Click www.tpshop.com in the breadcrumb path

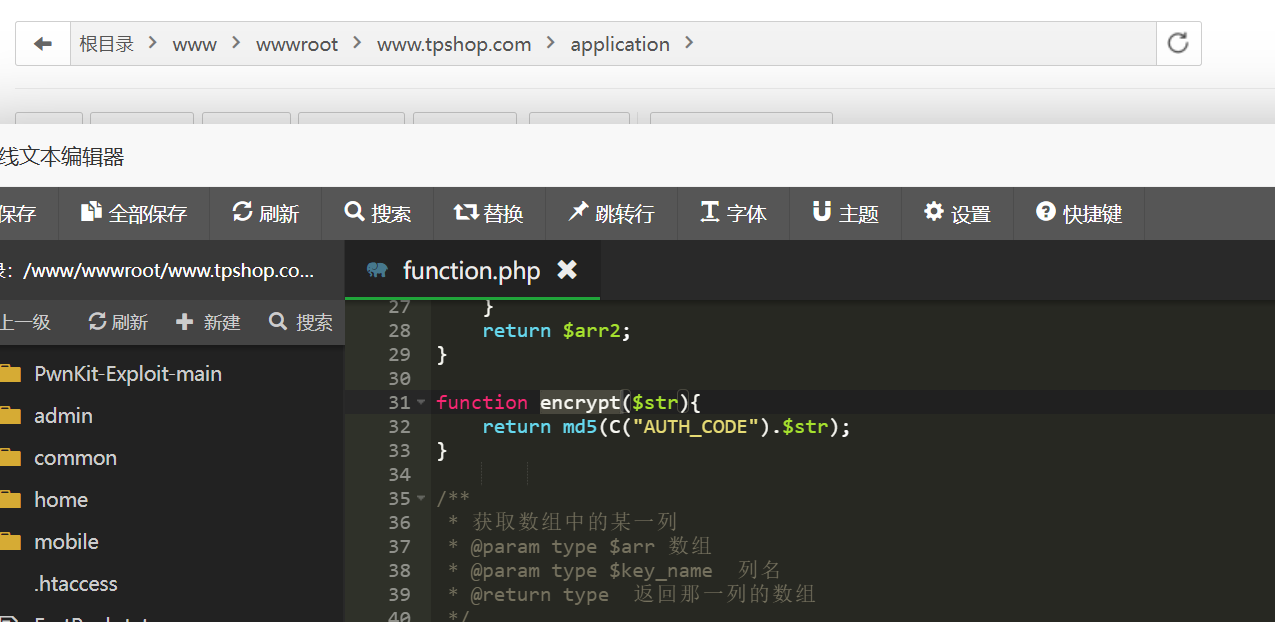pos(453,44)
